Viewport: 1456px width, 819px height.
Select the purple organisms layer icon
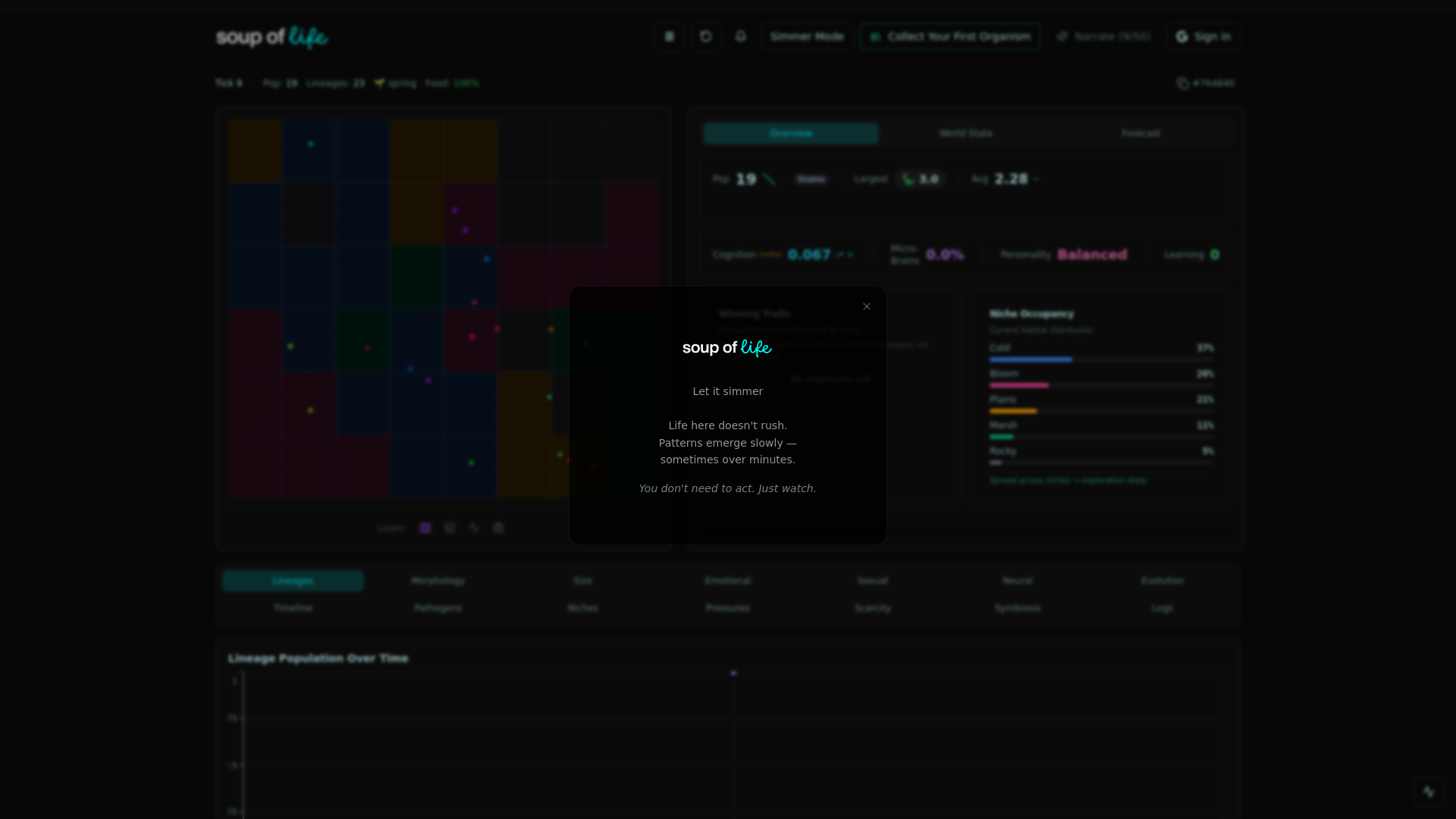[425, 527]
